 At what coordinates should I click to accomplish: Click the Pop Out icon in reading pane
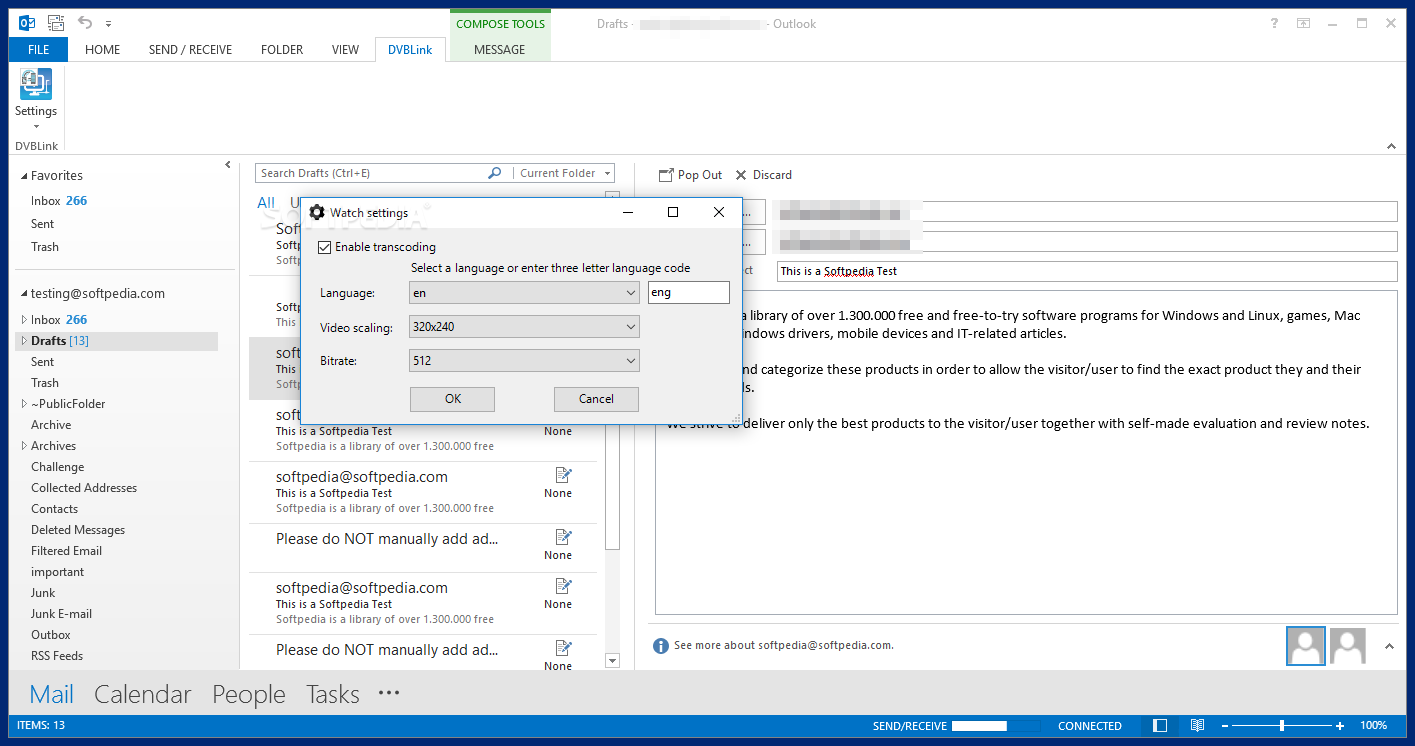666,175
